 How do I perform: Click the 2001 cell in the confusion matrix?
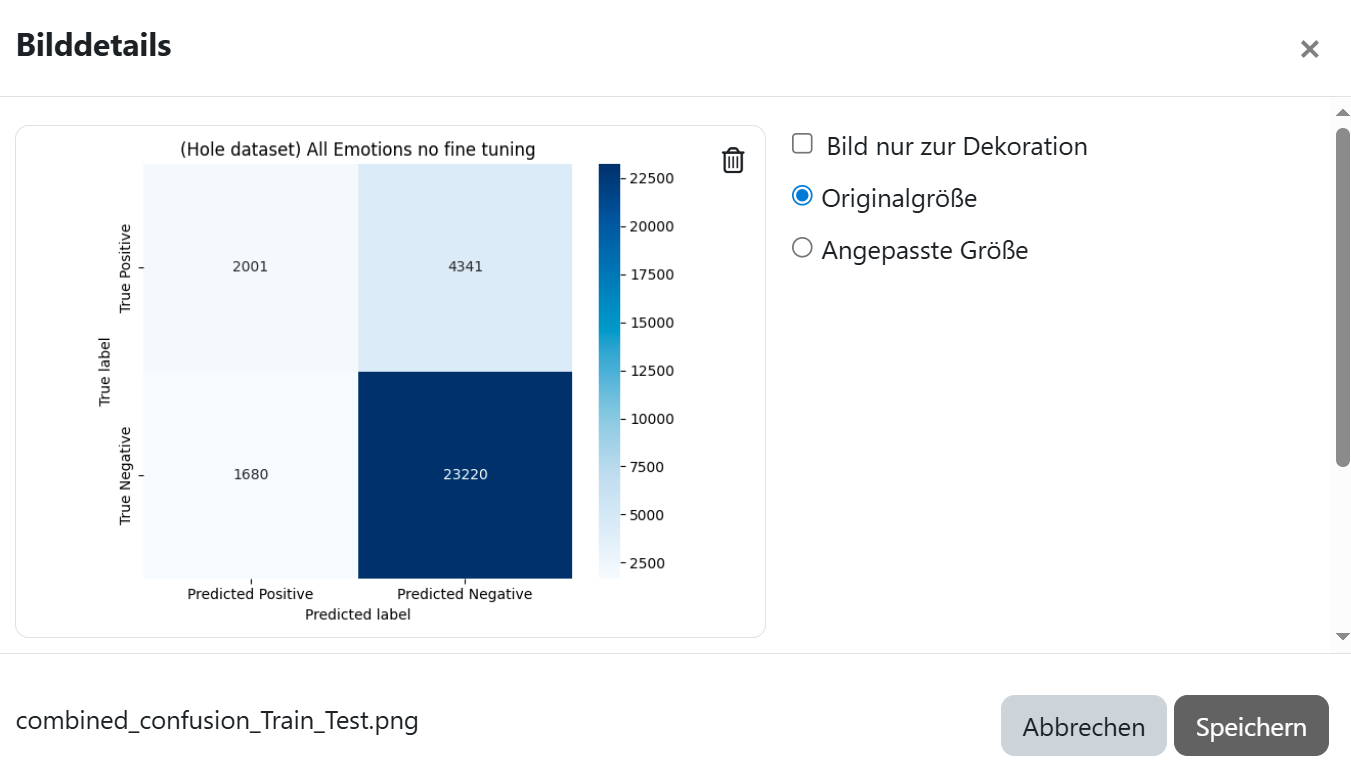[250, 267]
